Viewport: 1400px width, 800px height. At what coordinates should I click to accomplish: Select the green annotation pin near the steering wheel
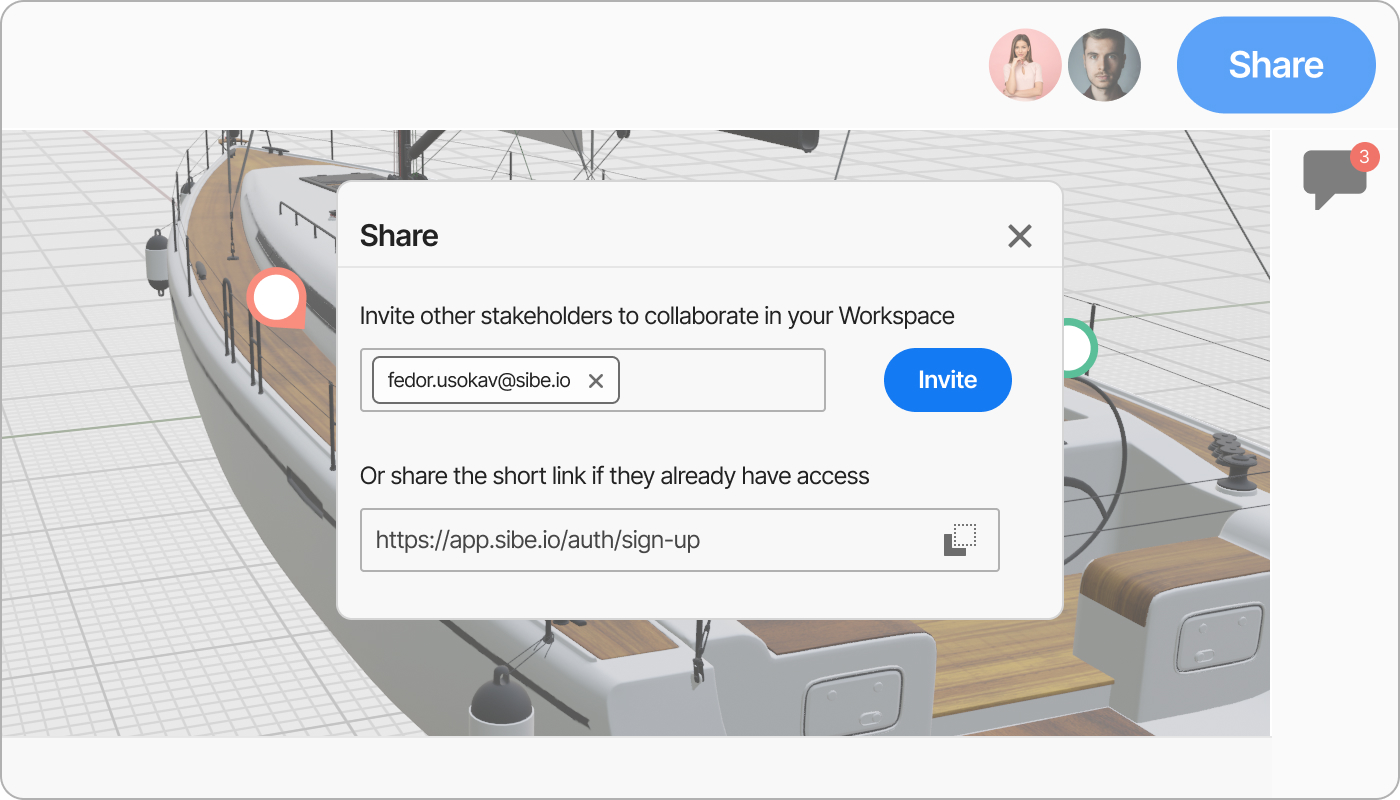1078,350
